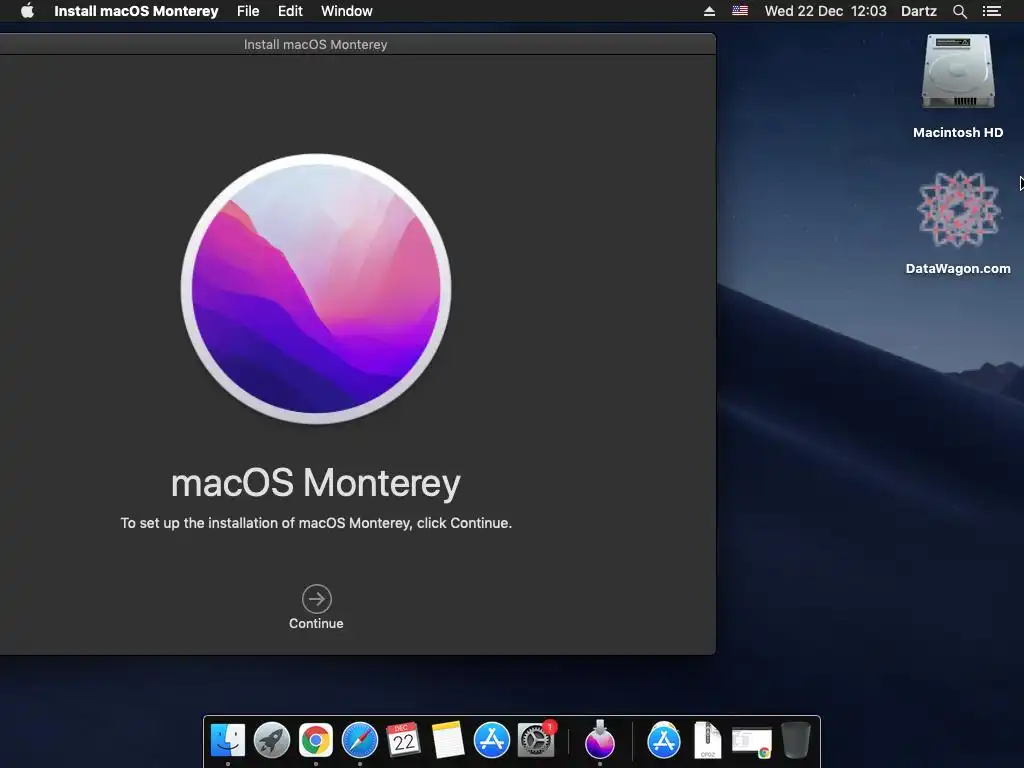Open the Dartz user menu
The image size is (1024, 768).
(x=918, y=11)
